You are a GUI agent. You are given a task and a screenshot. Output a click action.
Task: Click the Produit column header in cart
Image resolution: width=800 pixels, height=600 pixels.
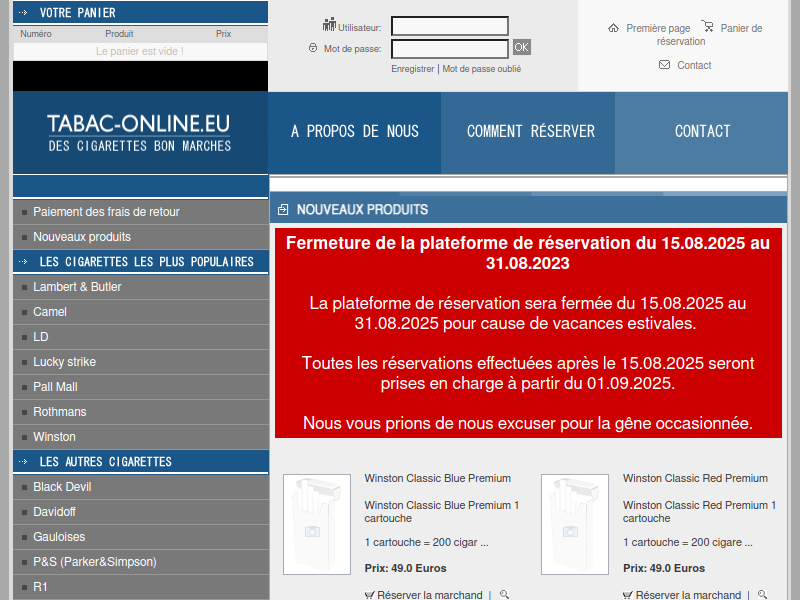pos(119,34)
